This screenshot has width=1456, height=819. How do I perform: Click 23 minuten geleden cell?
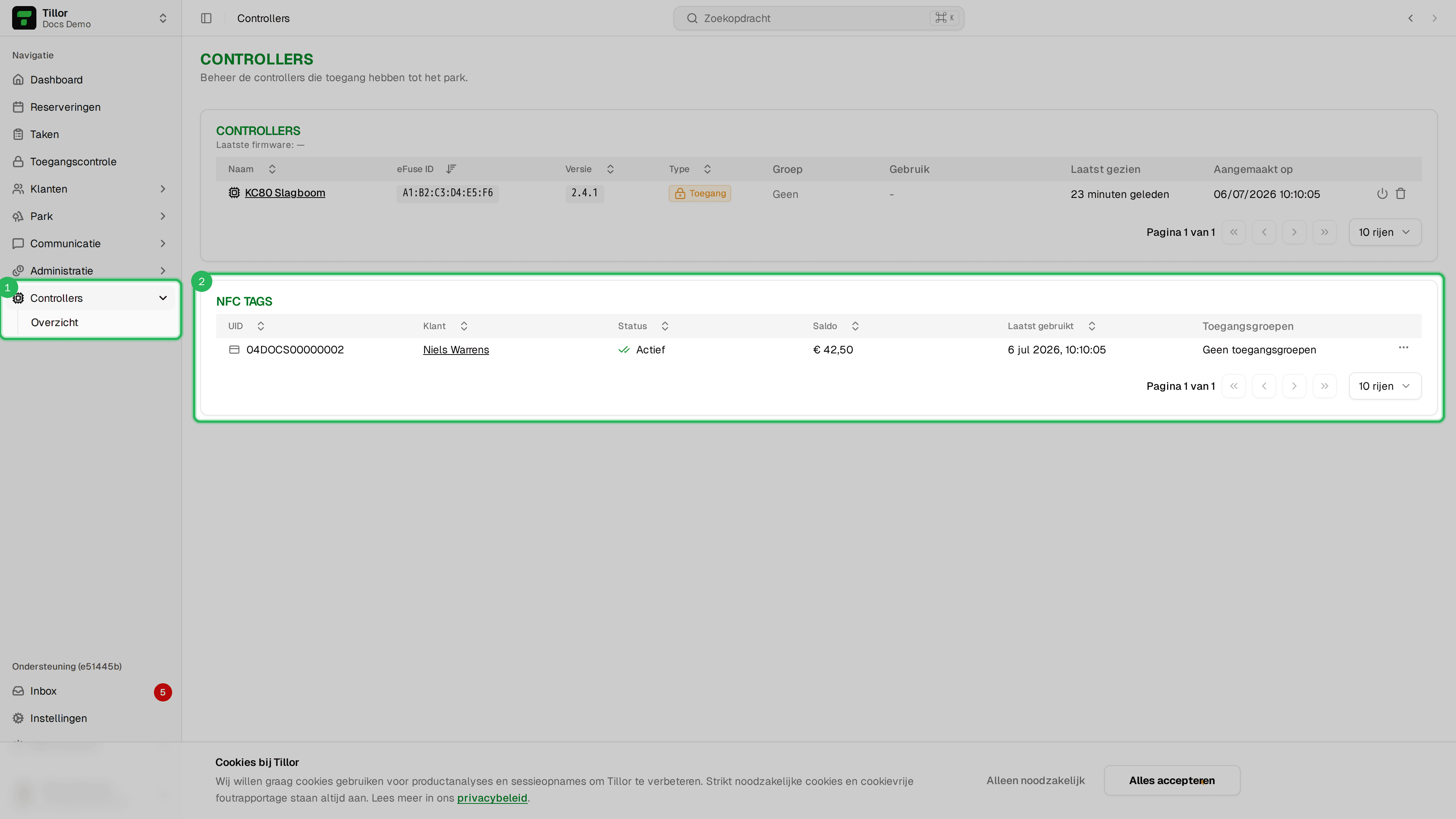(x=1120, y=194)
